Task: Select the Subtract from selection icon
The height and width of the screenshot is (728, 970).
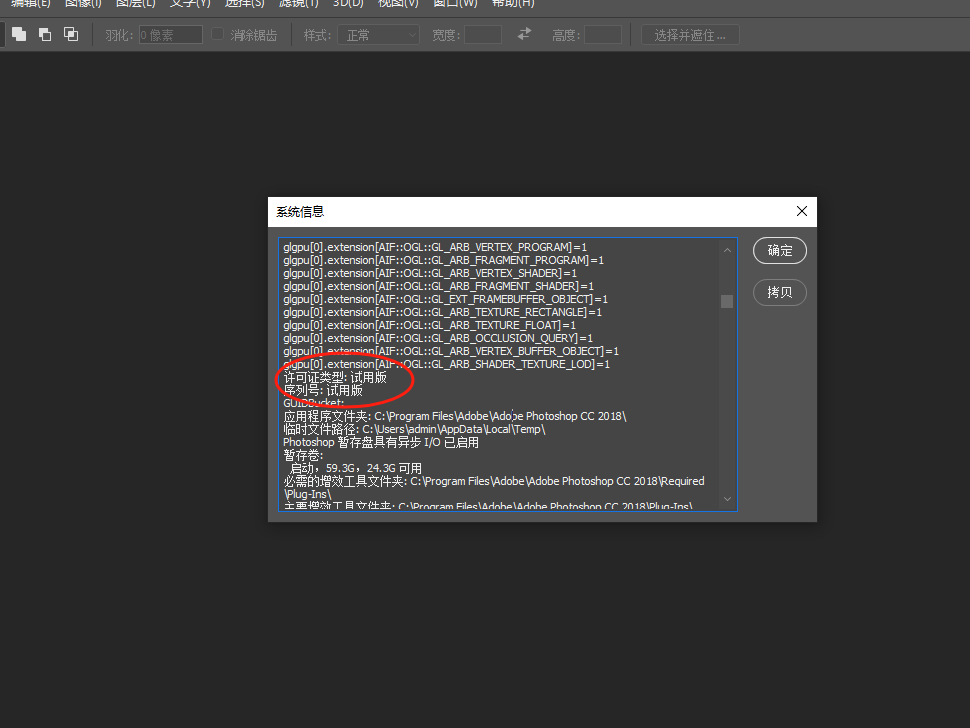Action: point(45,35)
